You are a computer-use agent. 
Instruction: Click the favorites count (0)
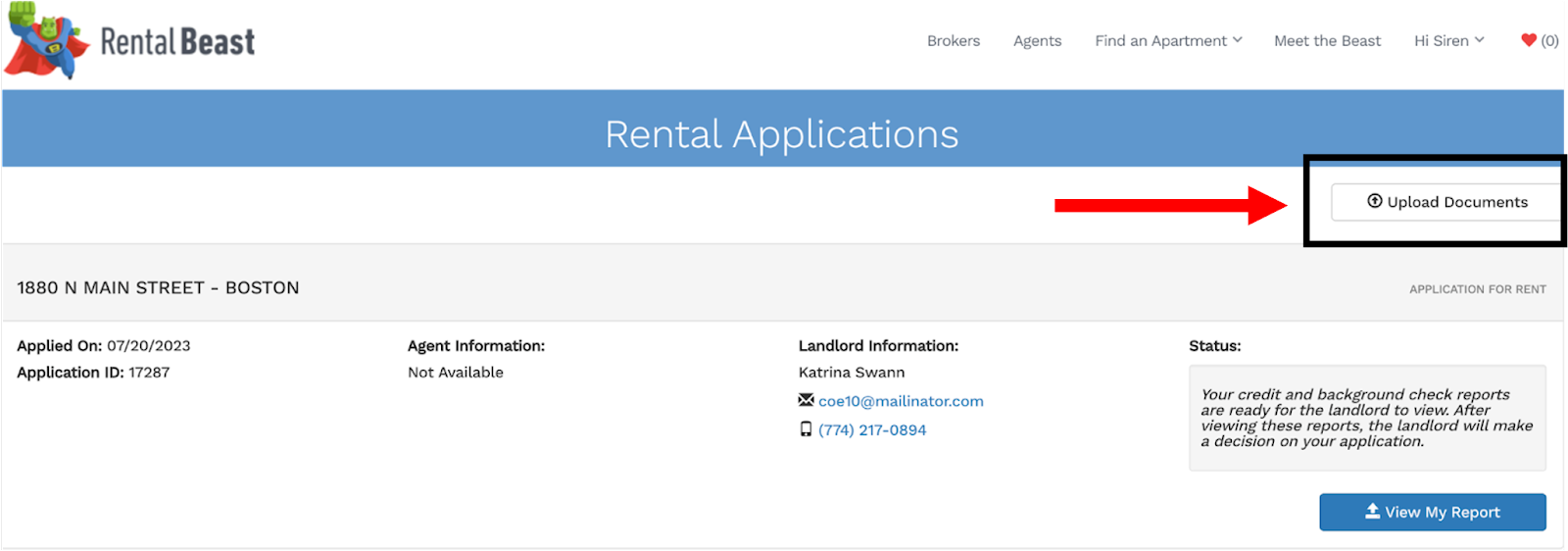(x=1549, y=40)
